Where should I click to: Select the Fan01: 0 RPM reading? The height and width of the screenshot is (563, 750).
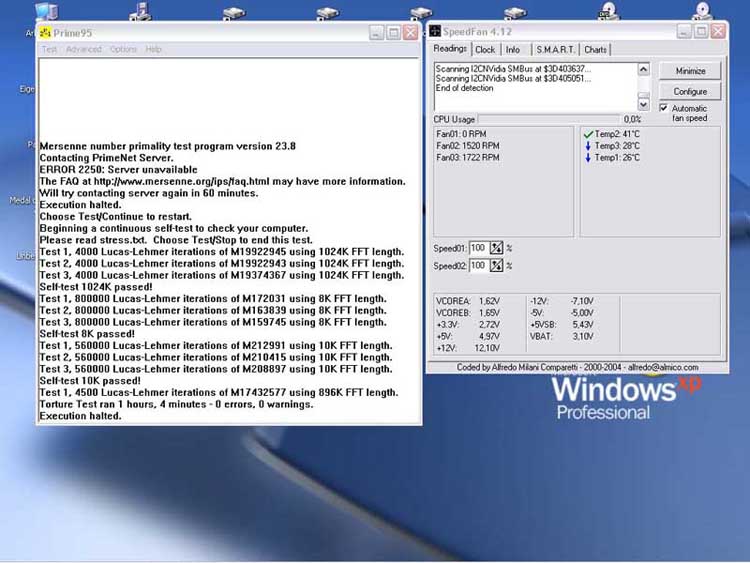point(461,134)
